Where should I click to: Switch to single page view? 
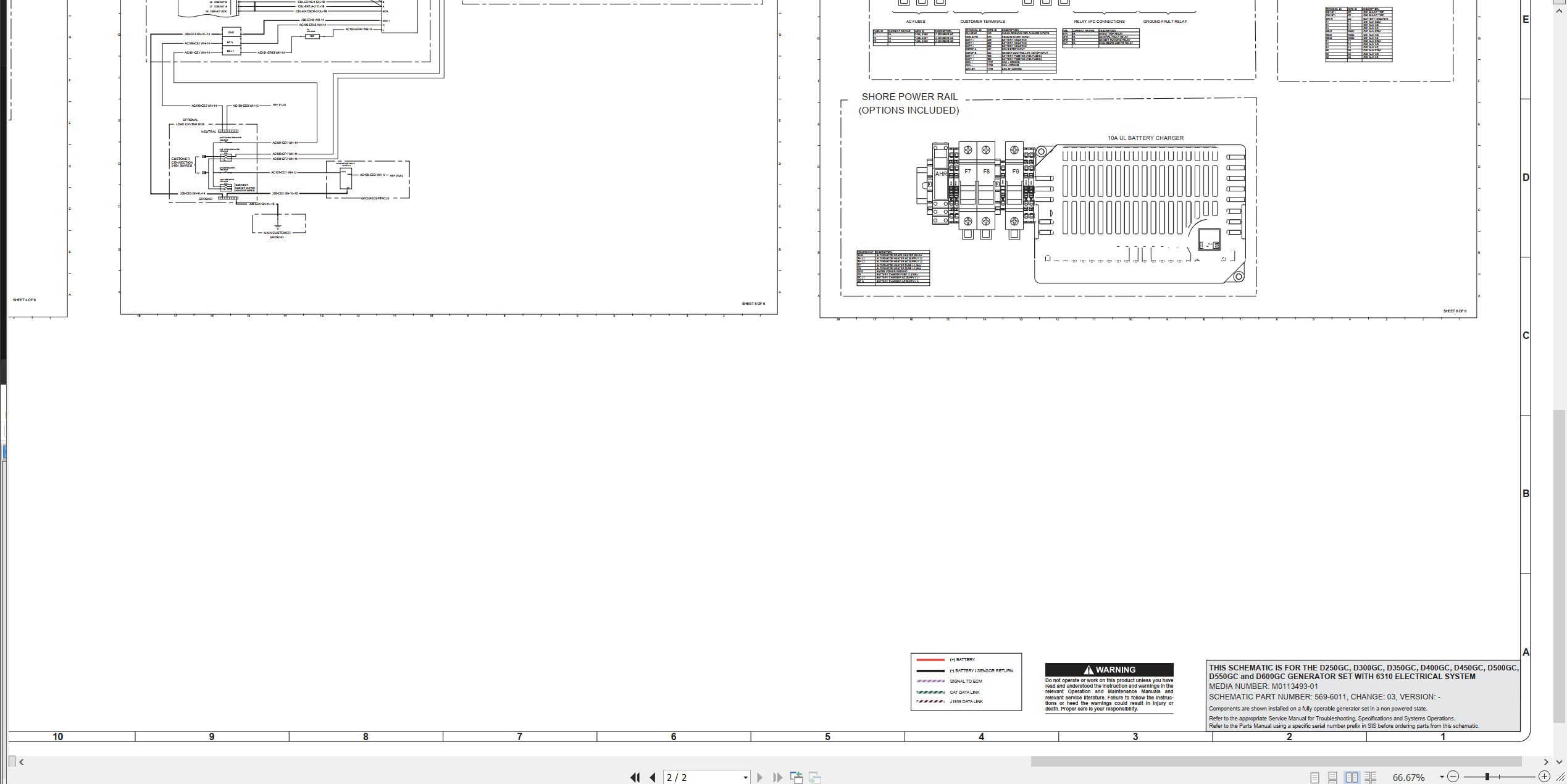1314,777
